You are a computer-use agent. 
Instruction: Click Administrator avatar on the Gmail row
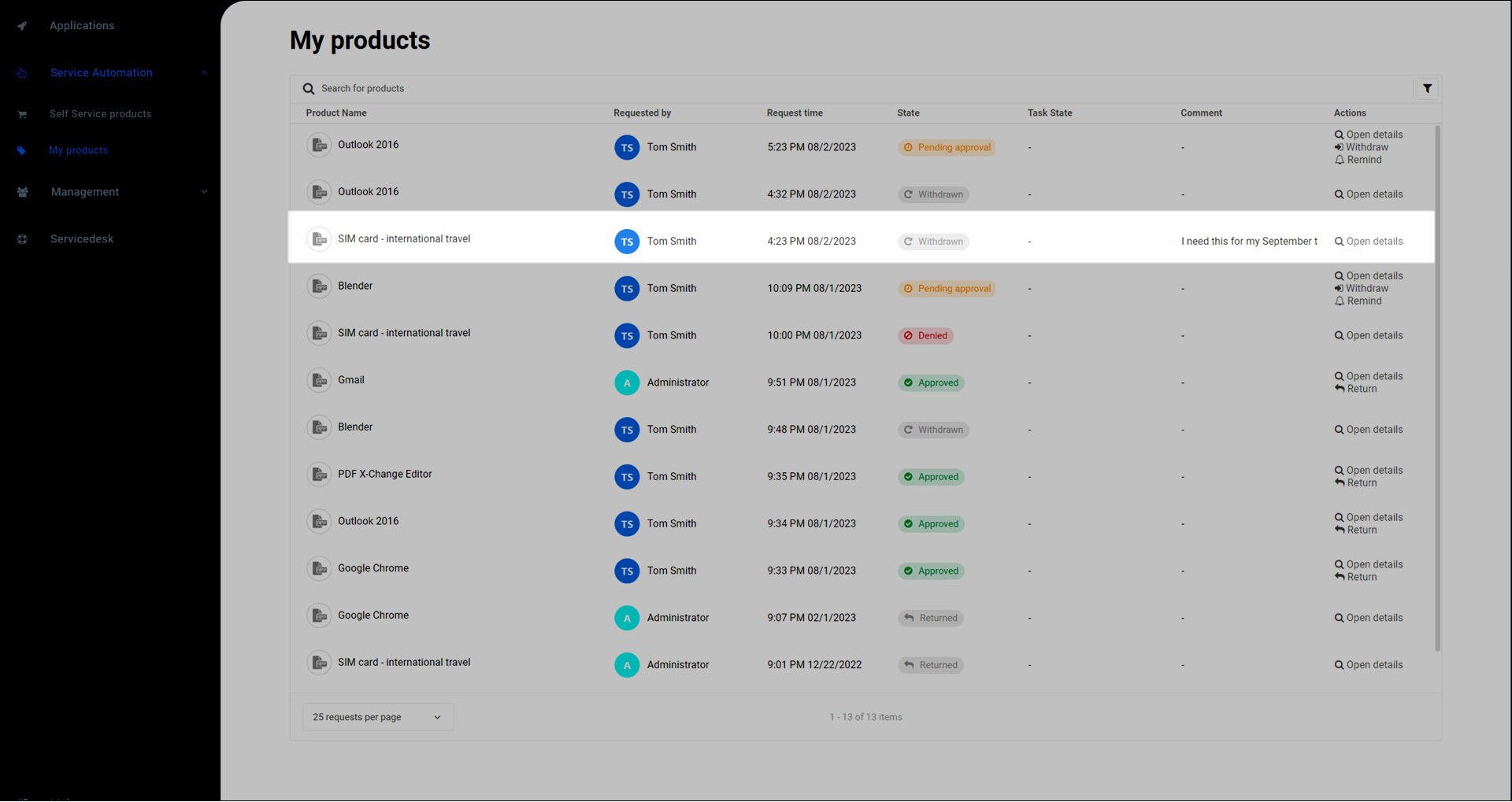tap(627, 383)
